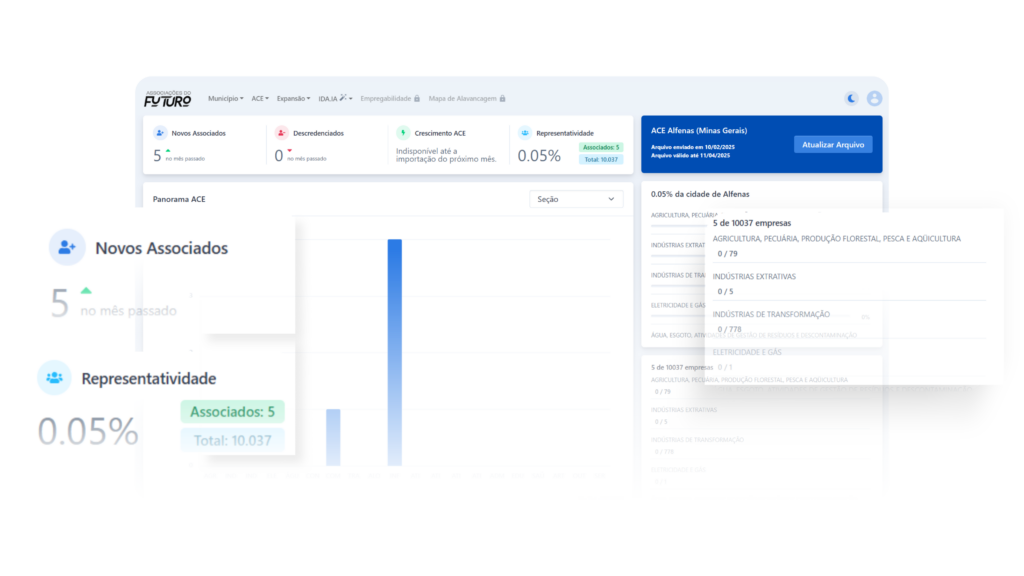This screenshot has height=576, width=1024.
Task: Open the Município dropdown menu
Action: 225,99
